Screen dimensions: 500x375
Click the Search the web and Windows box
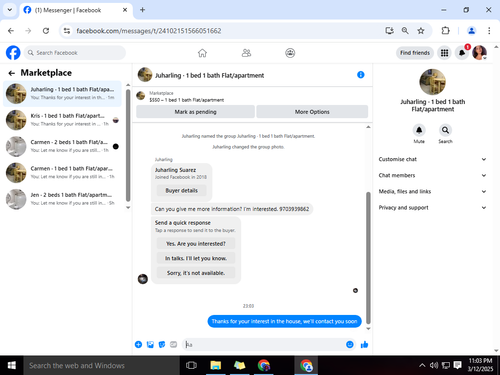101,365
